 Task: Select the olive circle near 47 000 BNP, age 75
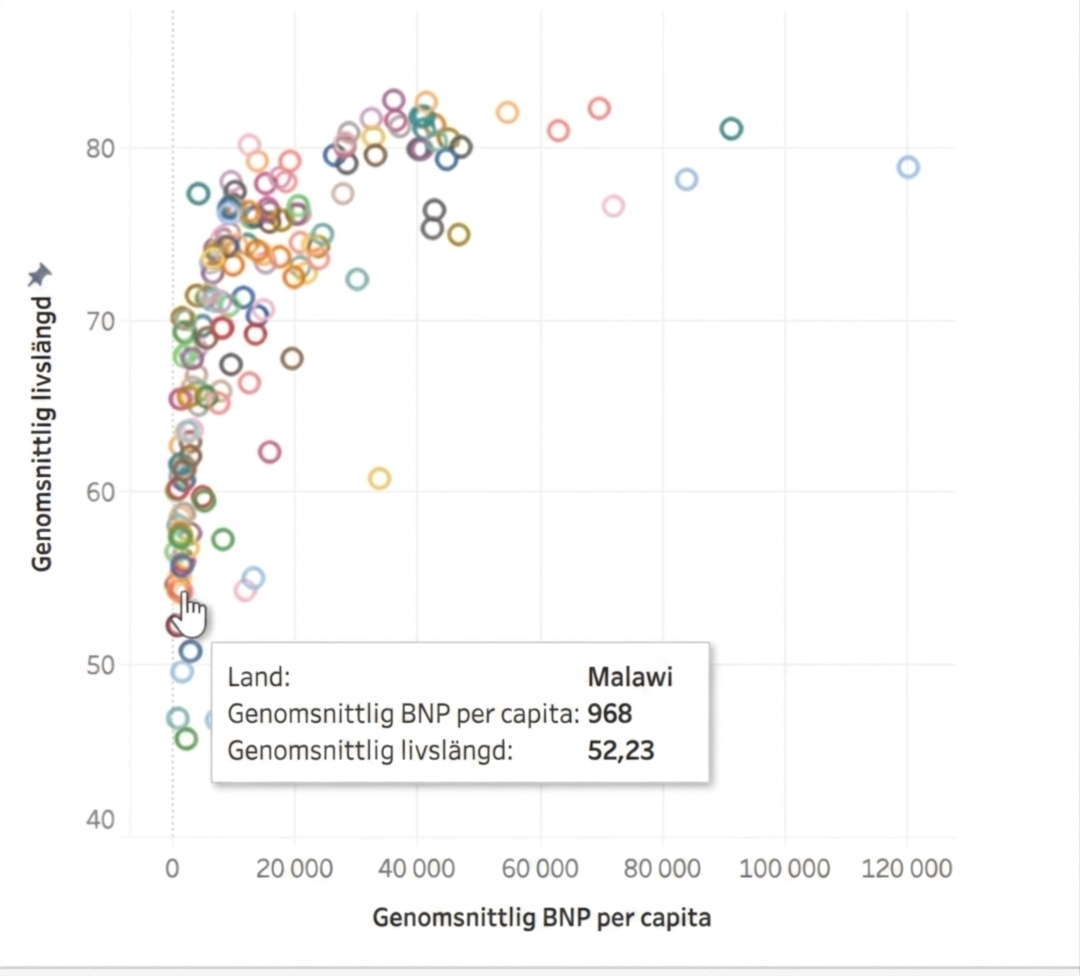coord(459,234)
